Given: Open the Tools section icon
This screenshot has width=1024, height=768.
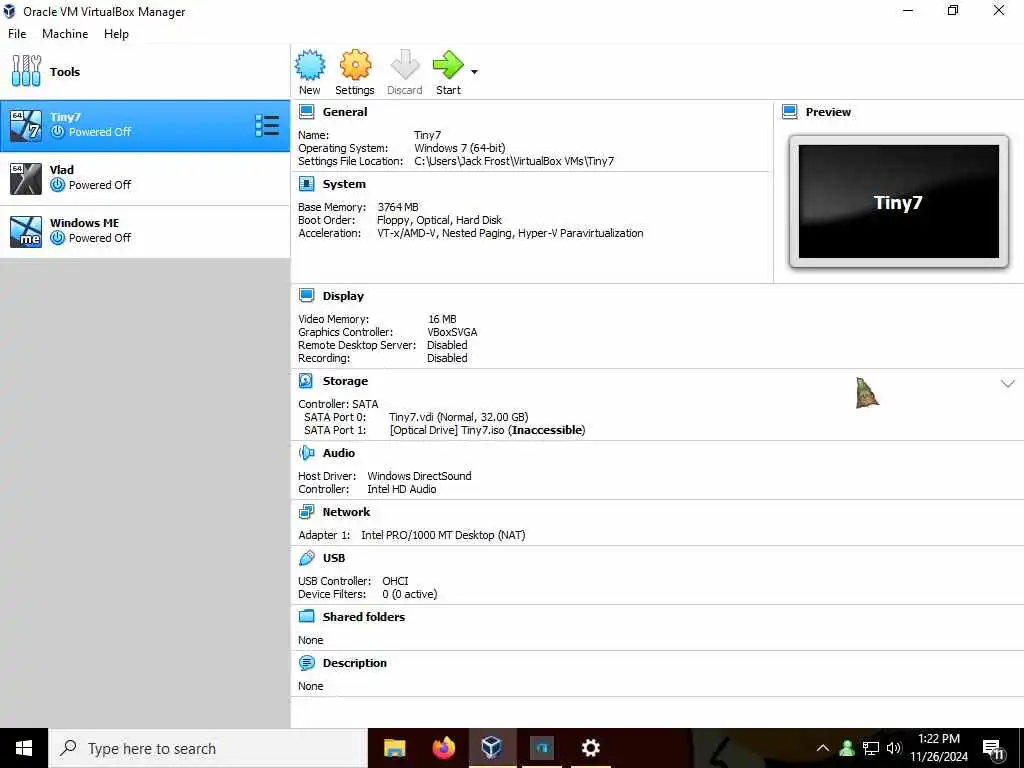Looking at the screenshot, I should [x=26, y=71].
